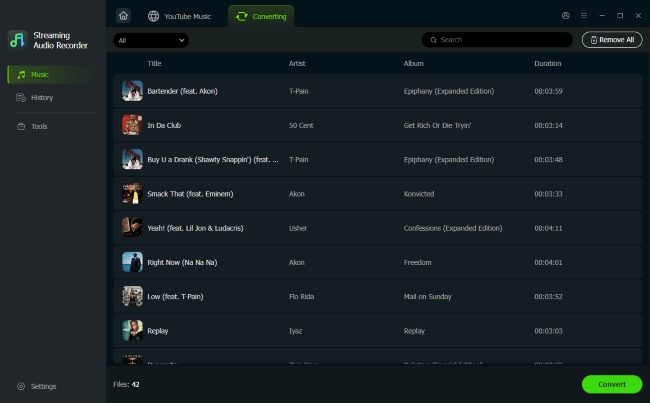Click the green Convert button
Viewport: 650px width, 403px height.
tap(612, 384)
